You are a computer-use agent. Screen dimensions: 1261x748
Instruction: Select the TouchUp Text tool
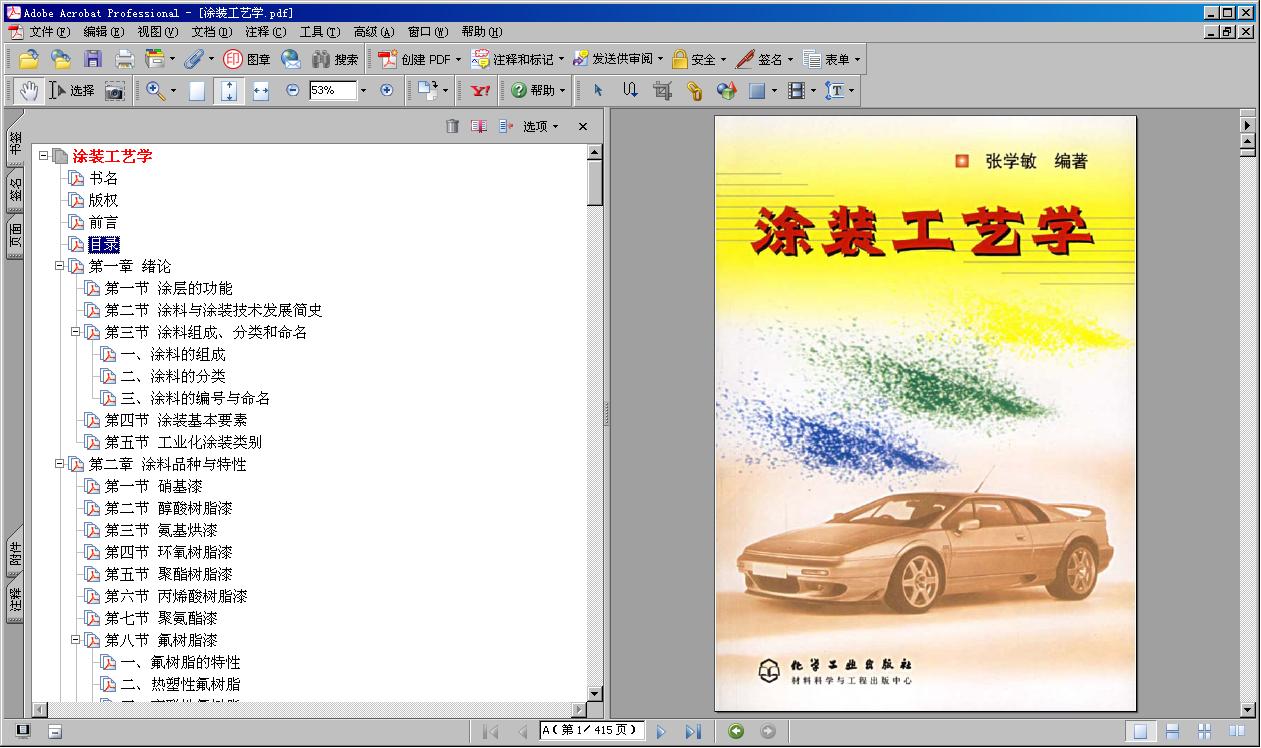coord(834,90)
